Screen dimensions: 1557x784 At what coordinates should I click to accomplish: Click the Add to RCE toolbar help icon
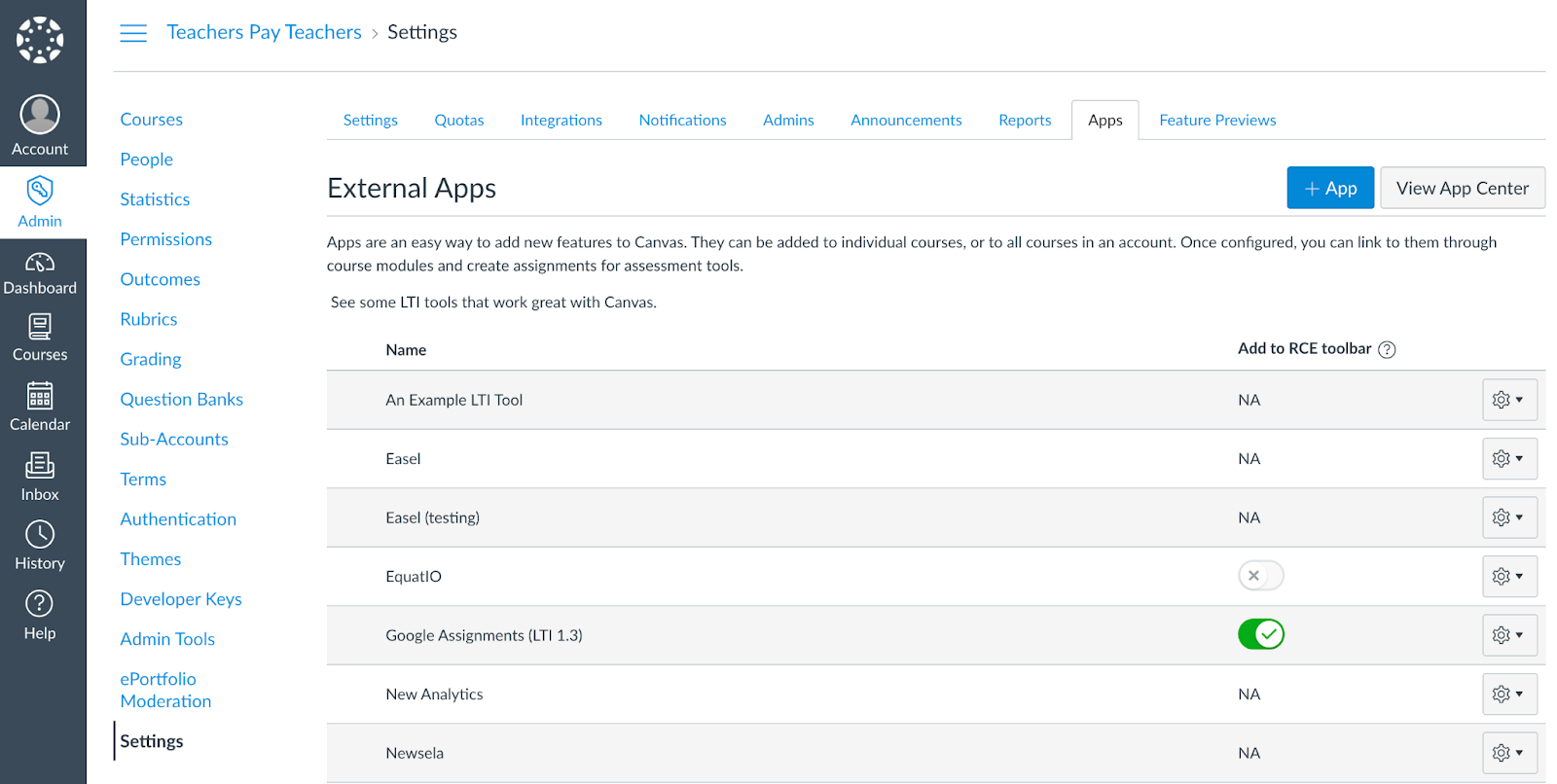click(x=1387, y=350)
